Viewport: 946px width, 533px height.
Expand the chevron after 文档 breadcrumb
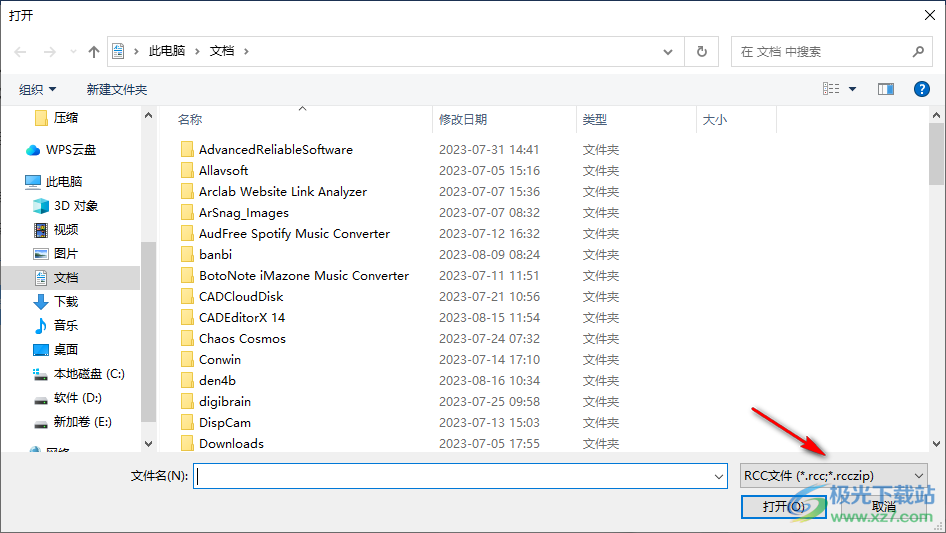pos(246,51)
